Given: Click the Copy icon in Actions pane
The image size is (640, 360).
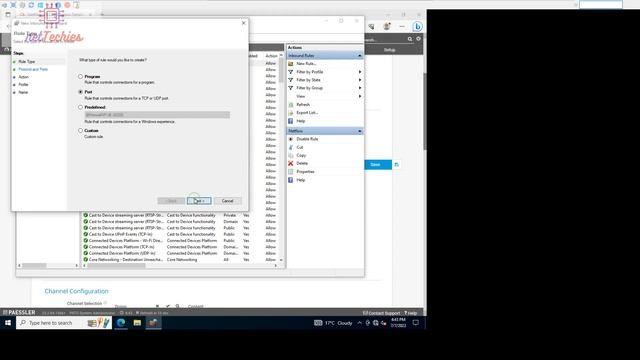Looking at the screenshot, I should [291, 156].
